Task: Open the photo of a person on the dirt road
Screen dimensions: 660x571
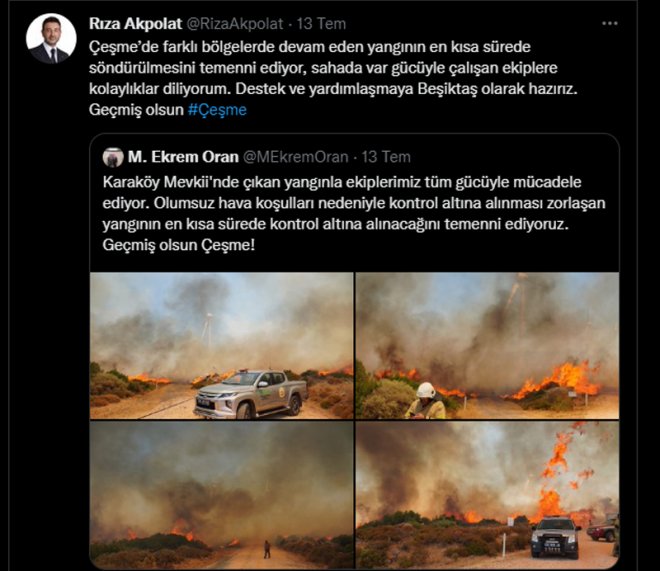Action: tap(222, 495)
